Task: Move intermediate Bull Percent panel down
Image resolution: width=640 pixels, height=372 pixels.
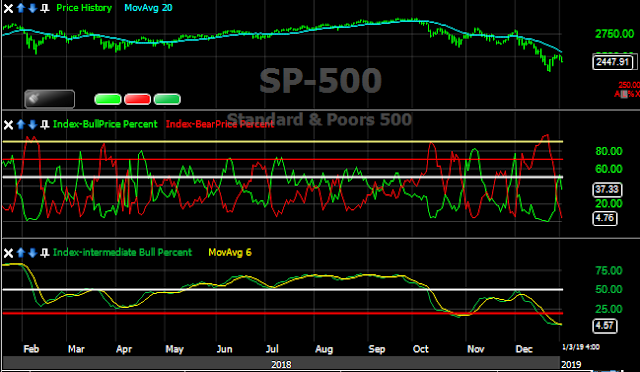Action: coord(33,253)
